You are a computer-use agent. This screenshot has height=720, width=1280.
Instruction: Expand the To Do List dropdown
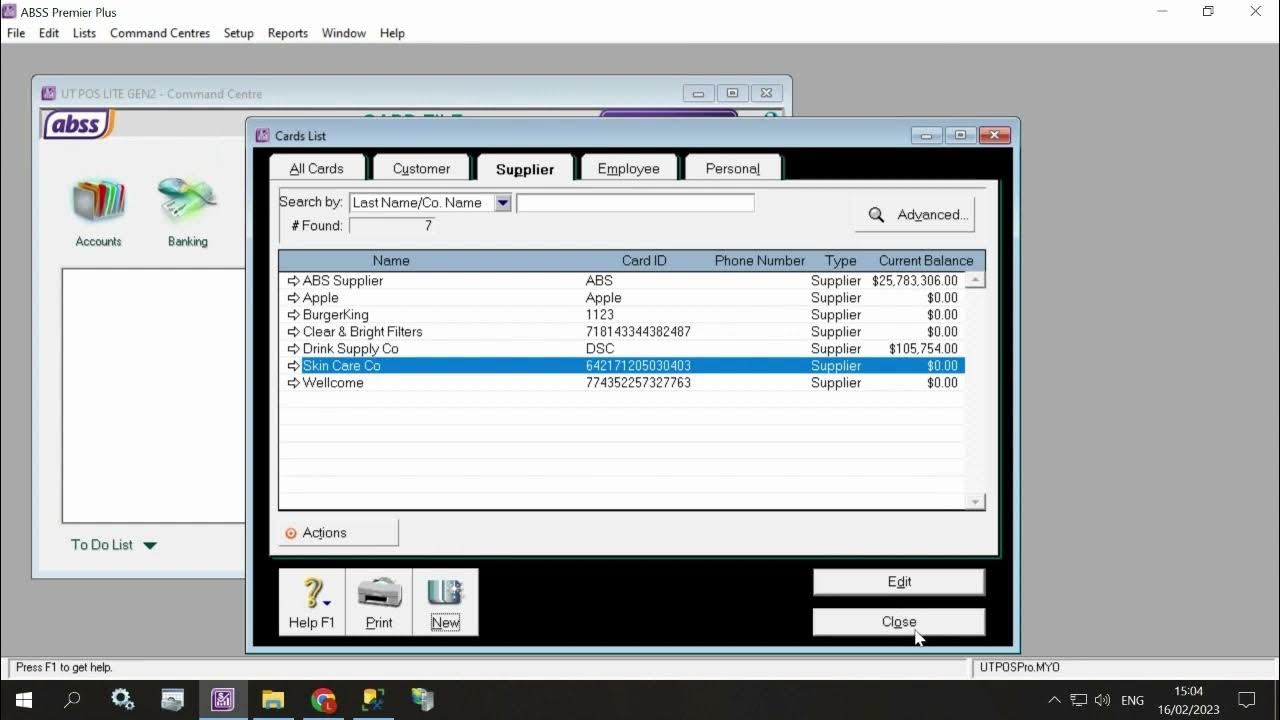pos(150,545)
